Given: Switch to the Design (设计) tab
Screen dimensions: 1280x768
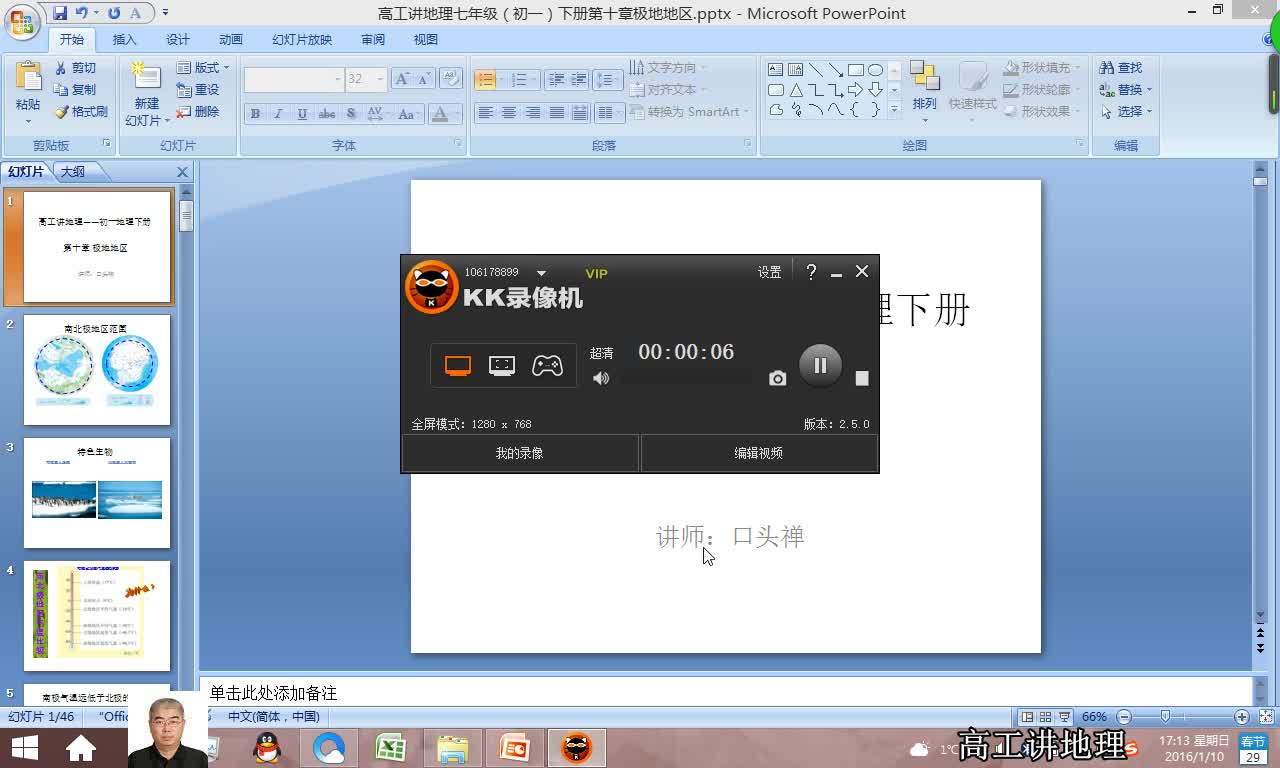Looking at the screenshot, I should click(178, 40).
